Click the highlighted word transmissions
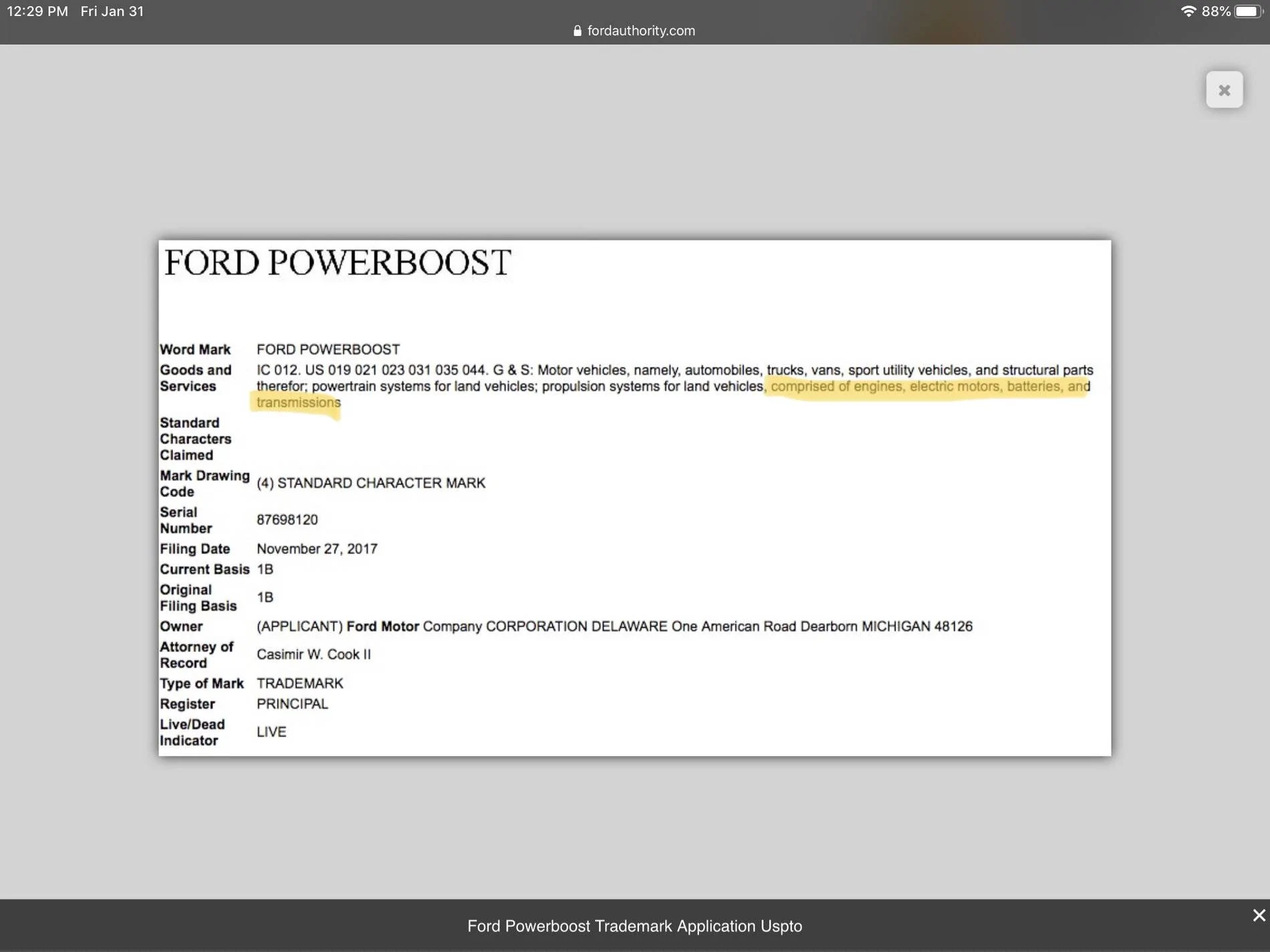The image size is (1270, 952). click(298, 403)
